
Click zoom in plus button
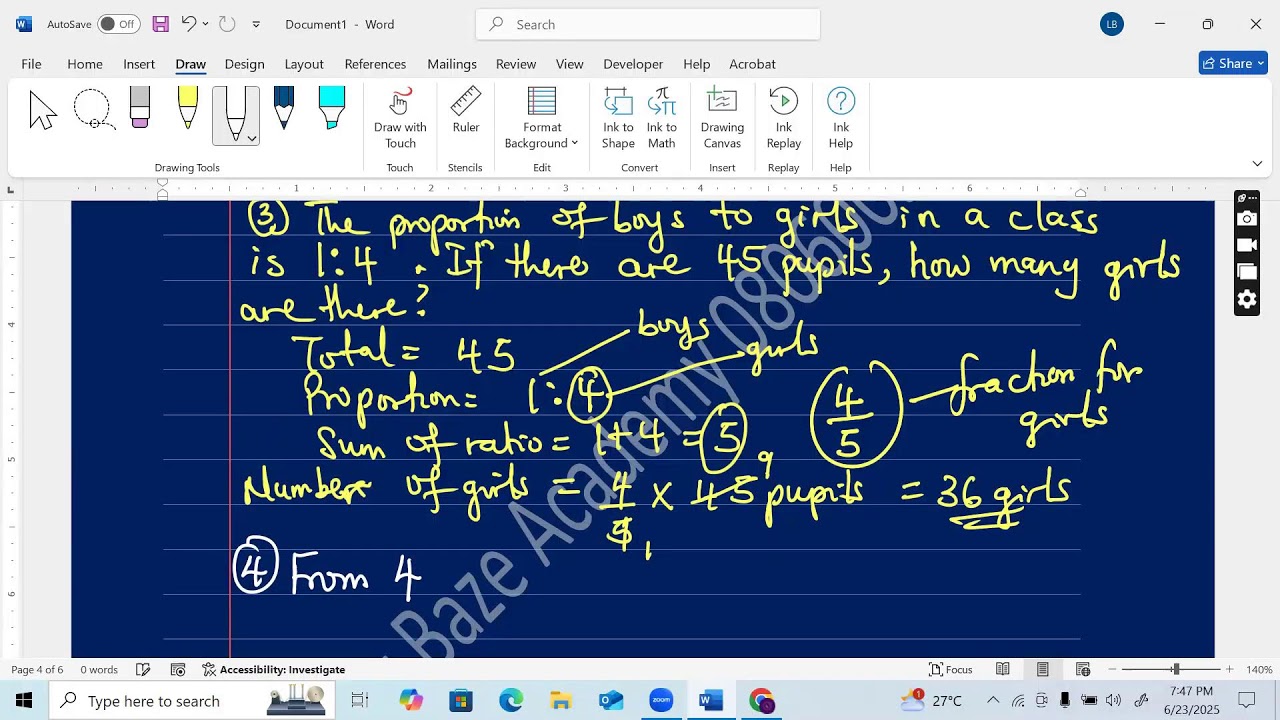[1229, 669]
